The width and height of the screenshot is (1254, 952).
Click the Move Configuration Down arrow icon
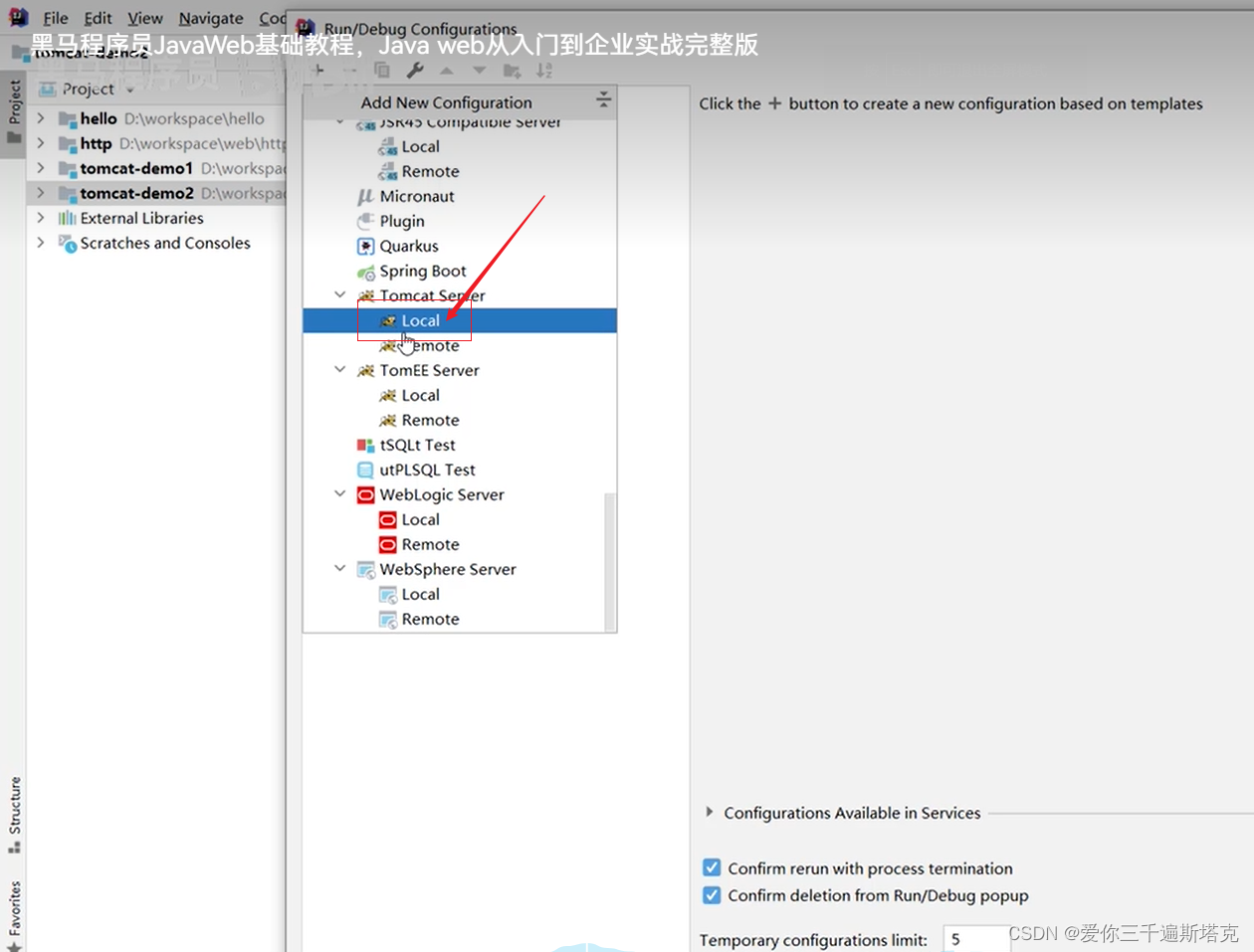coord(478,70)
